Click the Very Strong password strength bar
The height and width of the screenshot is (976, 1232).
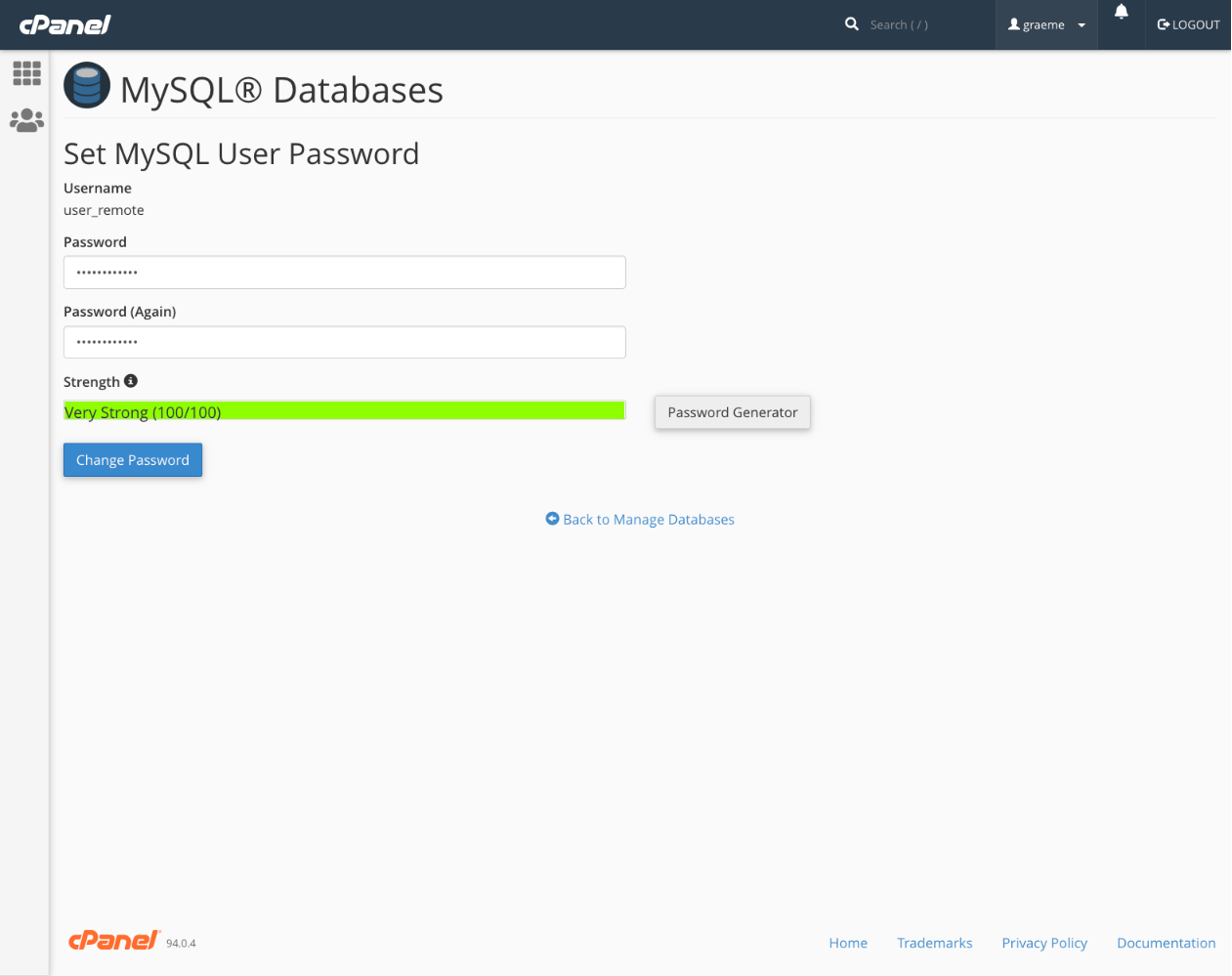[x=344, y=410]
